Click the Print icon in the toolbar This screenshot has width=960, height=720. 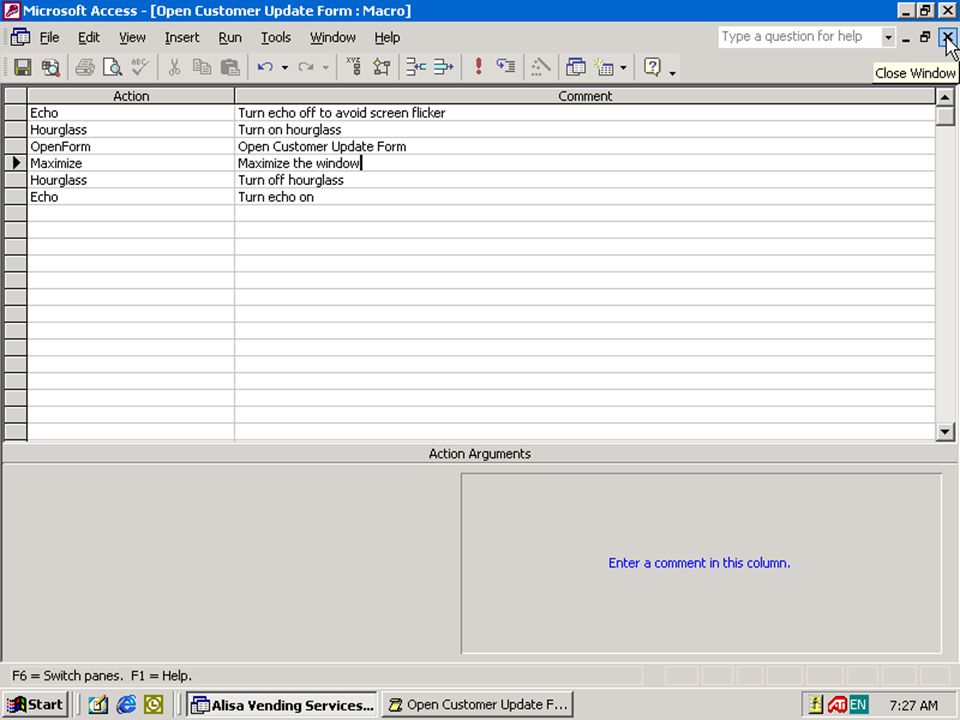click(85, 67)
